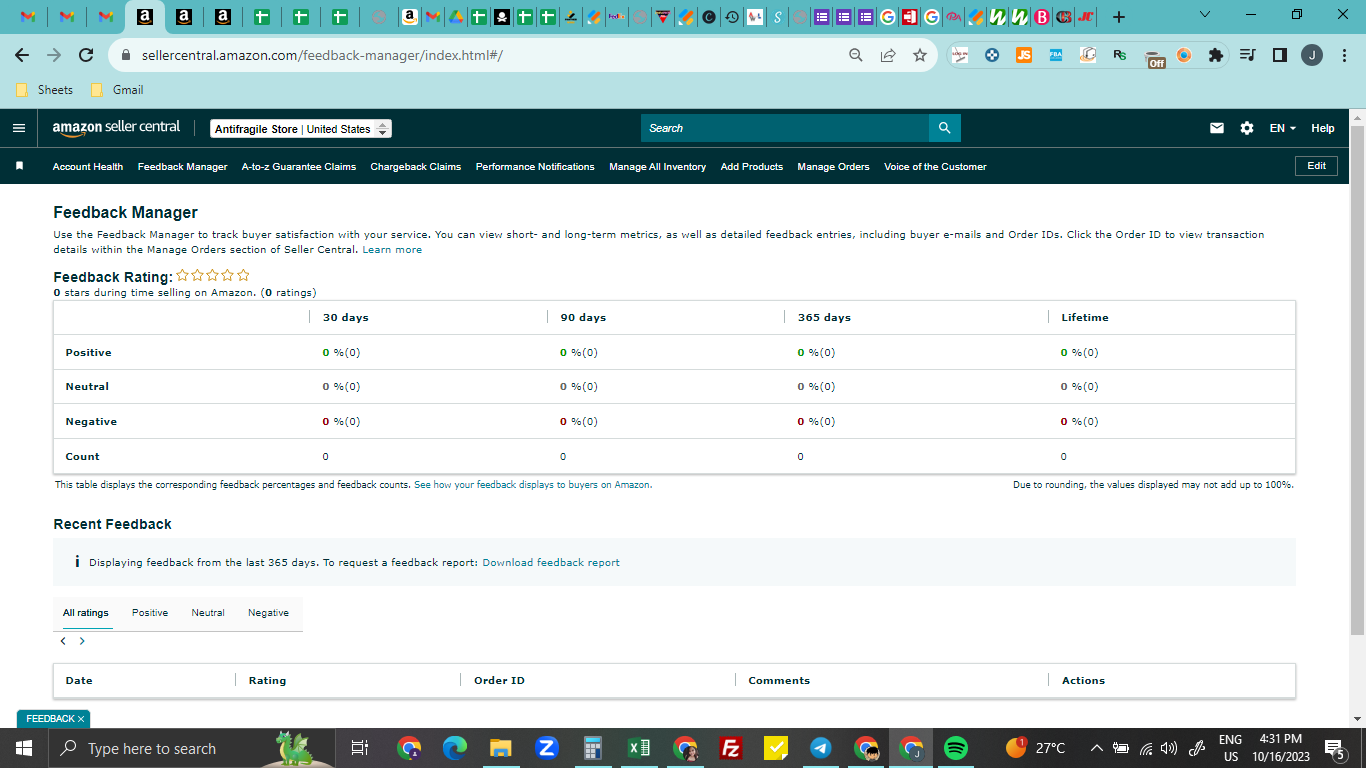Screen dimensions: 1366x768
Task: Open Chrome media control icon
Action: click(1247, 55)
